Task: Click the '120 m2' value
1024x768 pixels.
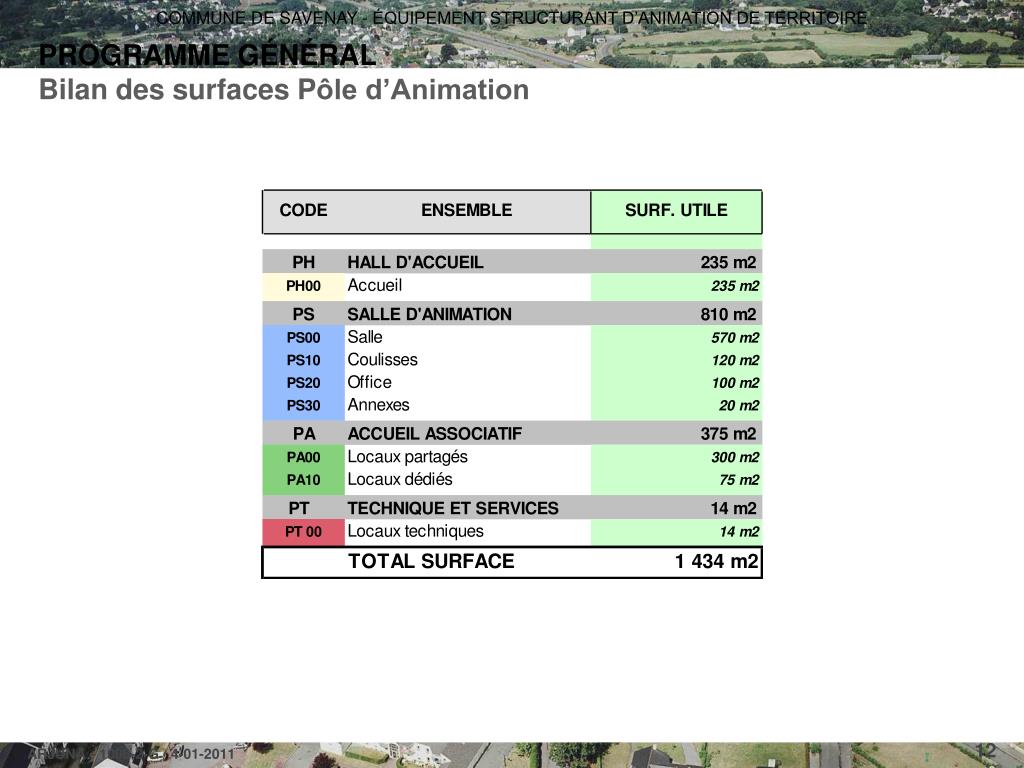Action: pyautogui.click(x=735, y=360)
